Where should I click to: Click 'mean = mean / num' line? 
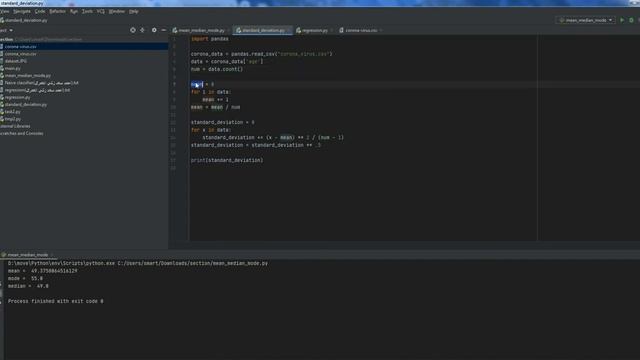click(x=215, y=107)
